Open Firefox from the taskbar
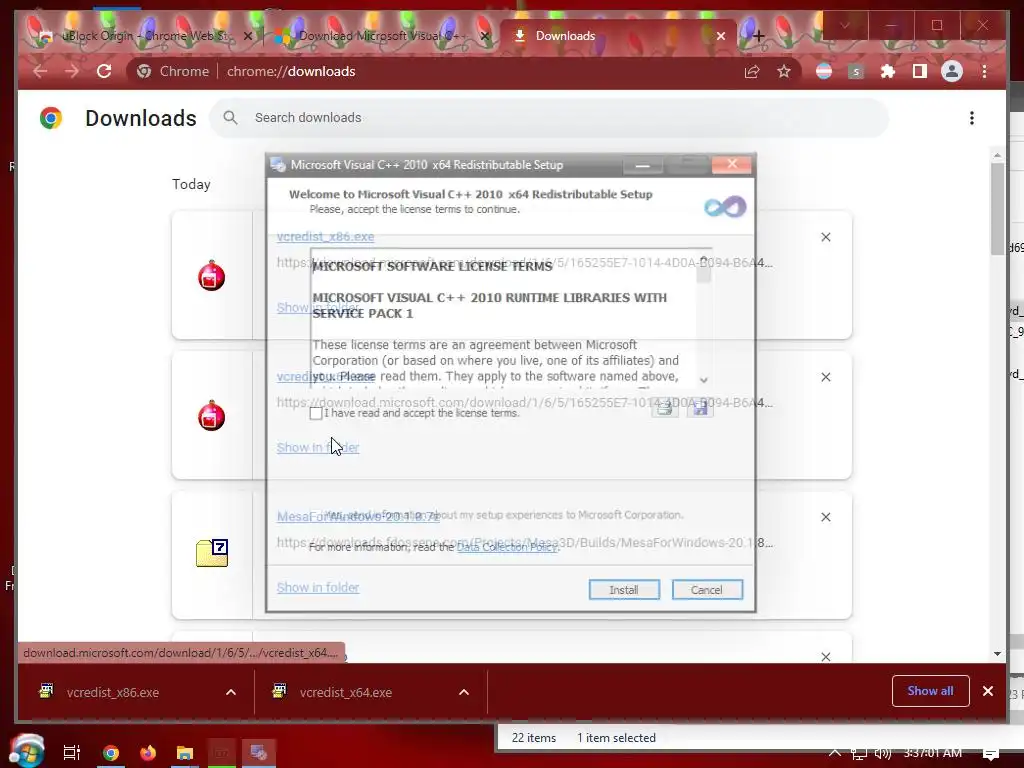The image size is (1024, 768). coord(148,753)
